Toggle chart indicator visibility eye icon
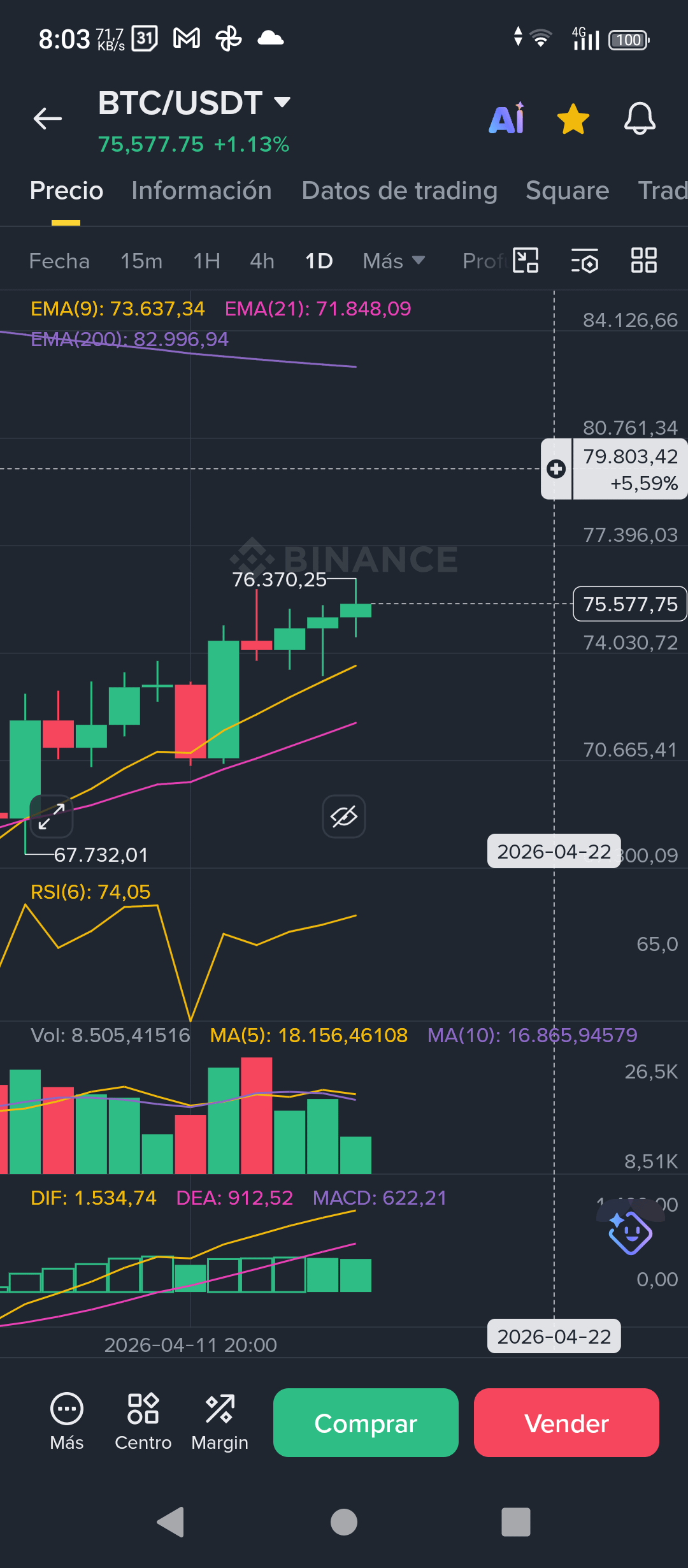 coord(344,817)
